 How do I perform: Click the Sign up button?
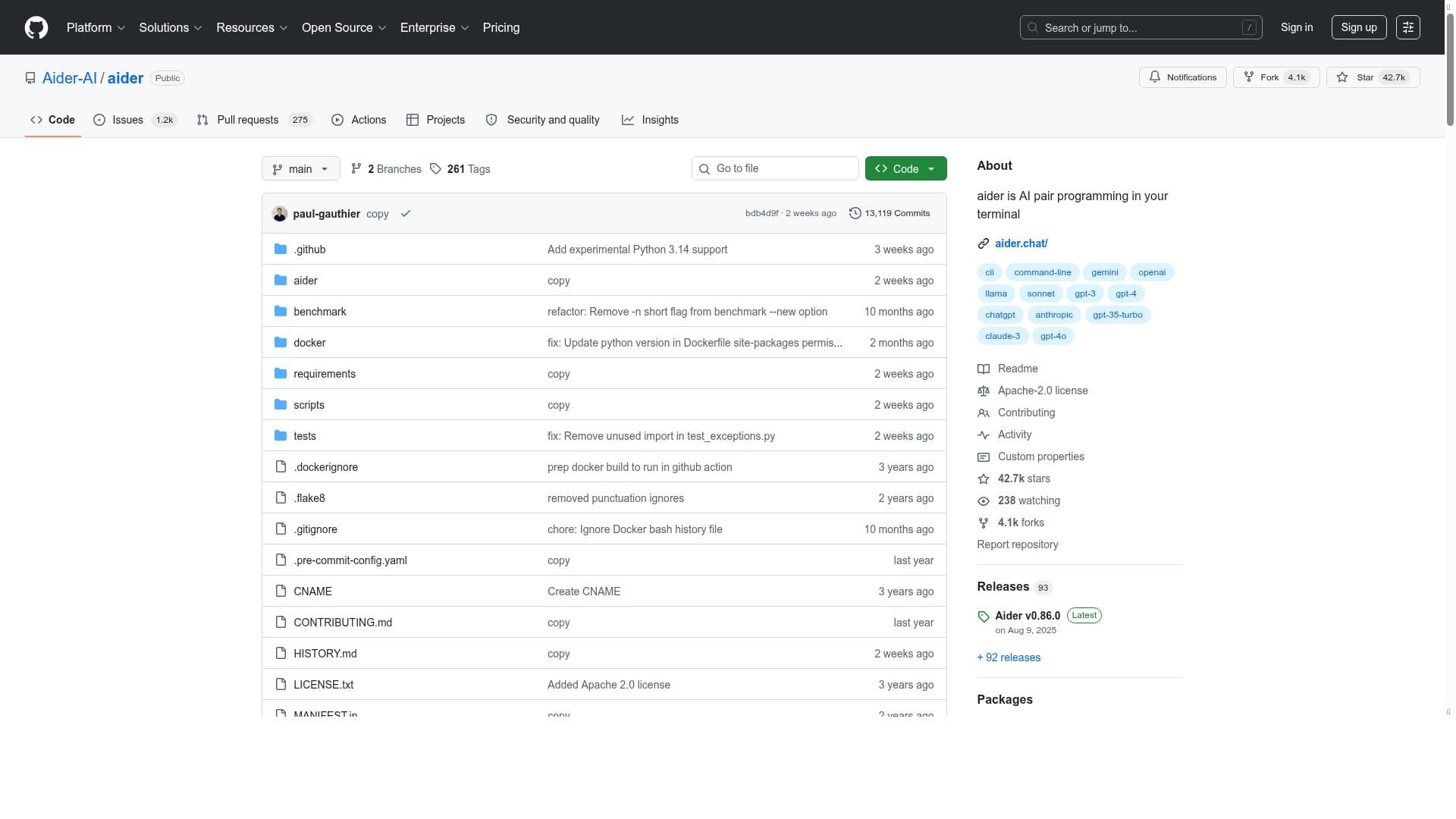click(1358, 28)
